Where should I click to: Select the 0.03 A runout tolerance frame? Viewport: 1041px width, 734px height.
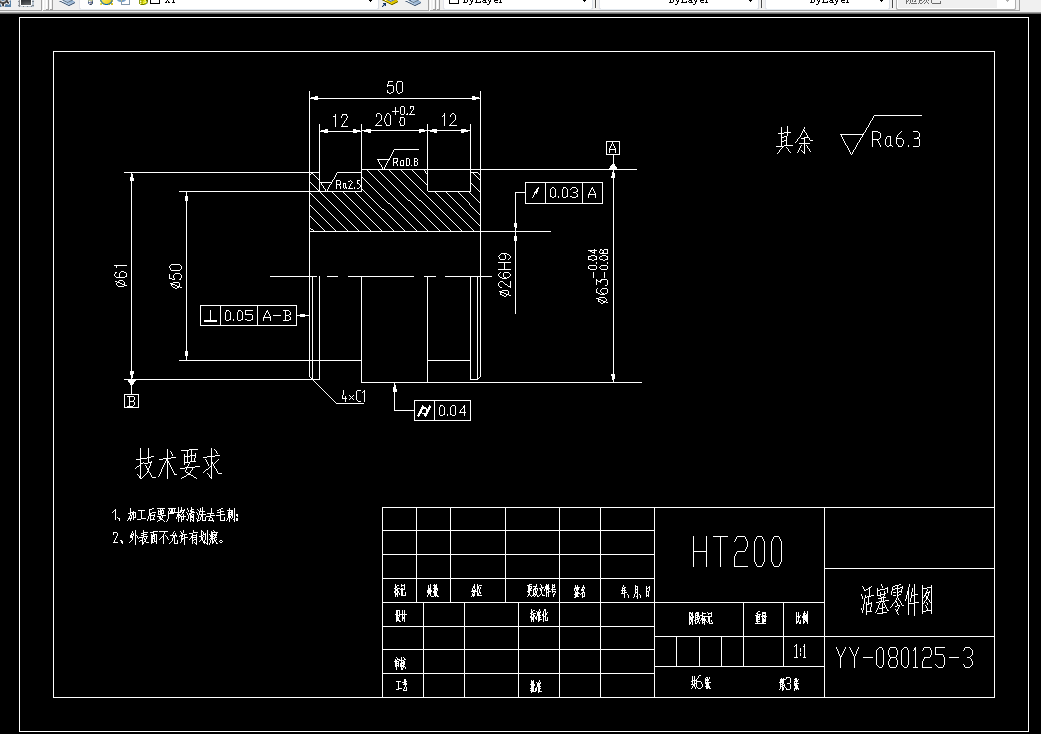(564, 193)
